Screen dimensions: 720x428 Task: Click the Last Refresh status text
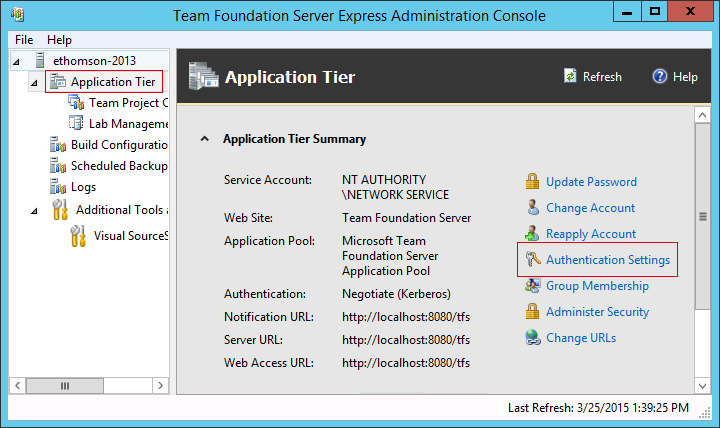click(x=598, y=408)
